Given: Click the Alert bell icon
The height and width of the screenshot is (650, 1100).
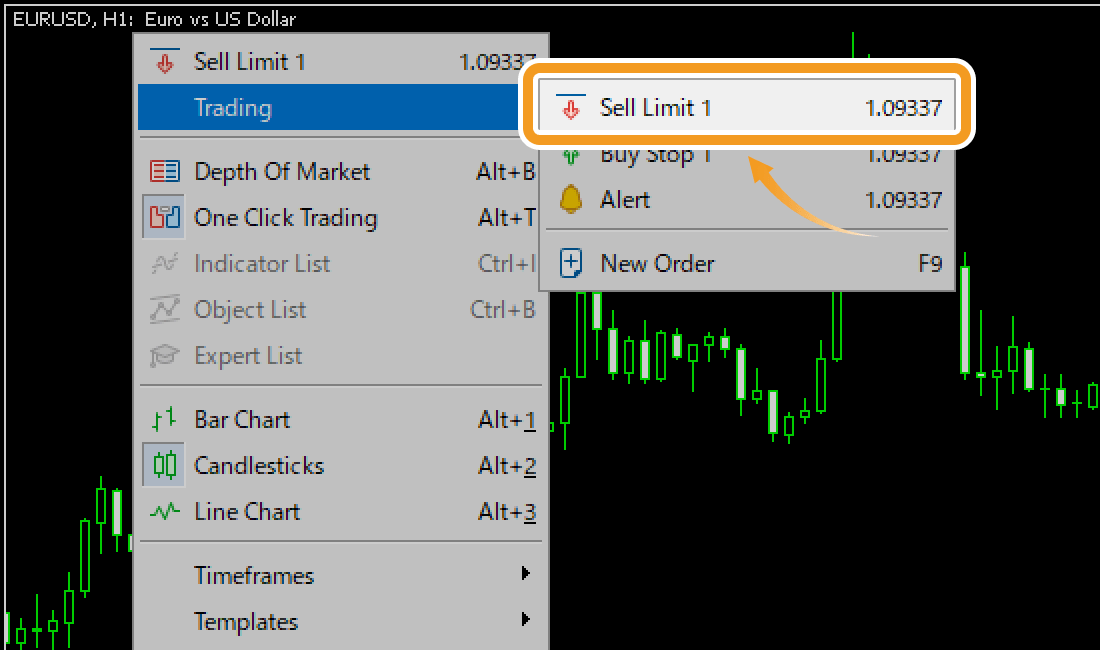Looking at the screenshot, I should tap(569, 200).
